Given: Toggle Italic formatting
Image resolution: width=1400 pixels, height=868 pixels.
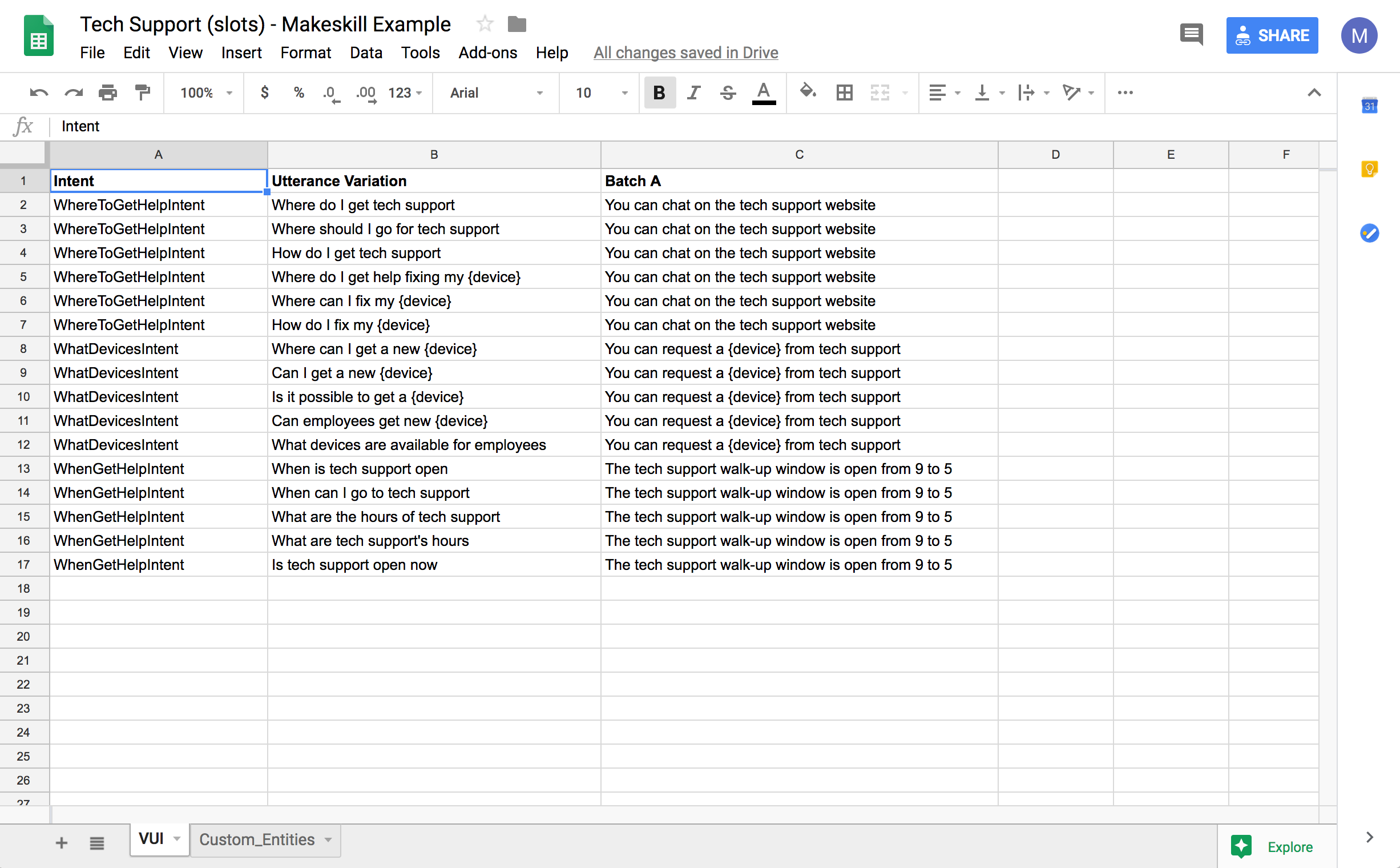Looking at the screenshot, I should pos(694,93).
